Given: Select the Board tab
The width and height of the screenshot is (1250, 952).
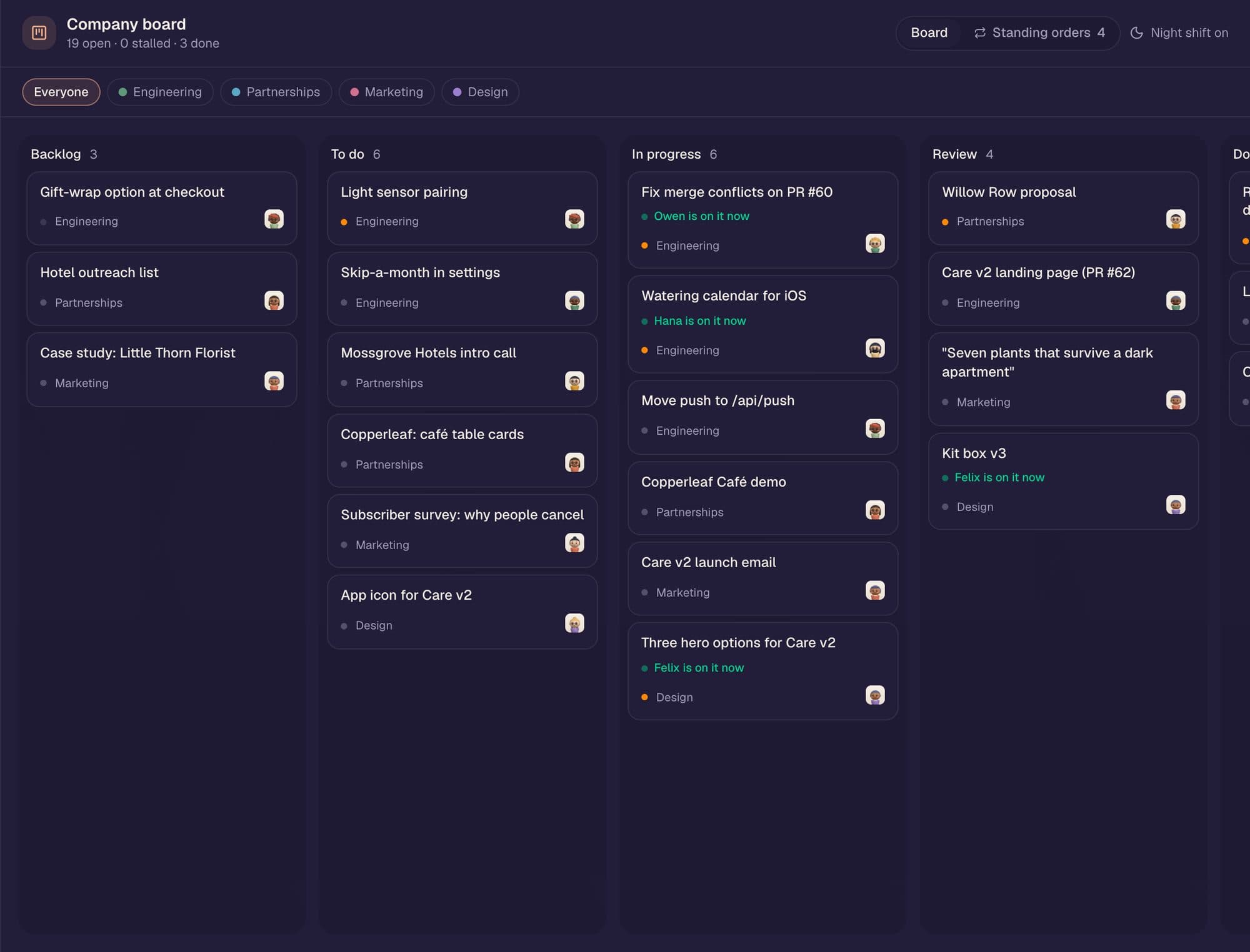Looking at the screenshot, I should pos(929,32).
